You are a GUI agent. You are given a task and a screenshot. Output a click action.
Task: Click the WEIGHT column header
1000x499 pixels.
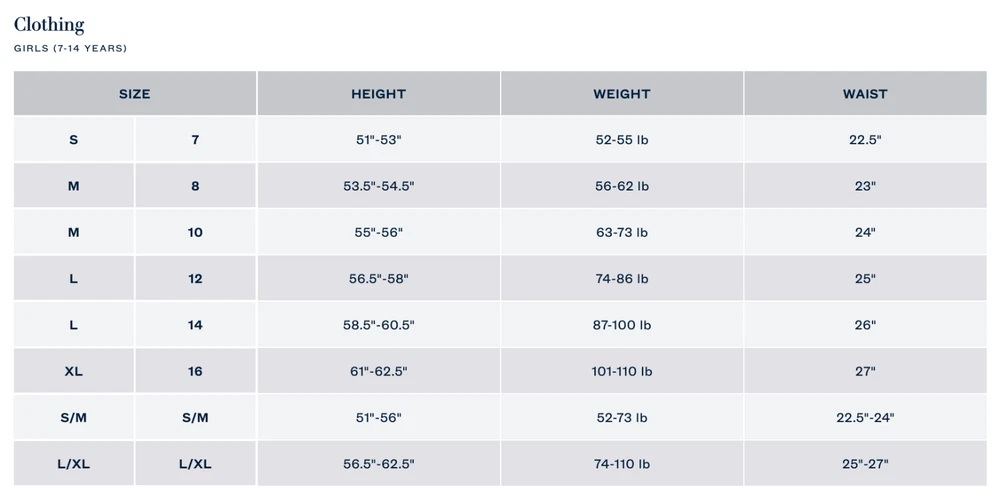click(621, 94)
